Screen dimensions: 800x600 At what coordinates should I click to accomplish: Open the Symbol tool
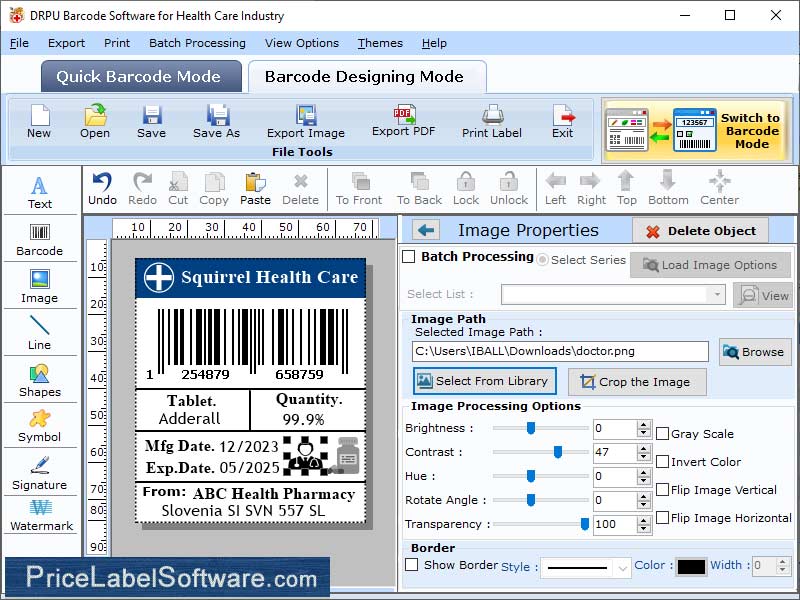40,427
